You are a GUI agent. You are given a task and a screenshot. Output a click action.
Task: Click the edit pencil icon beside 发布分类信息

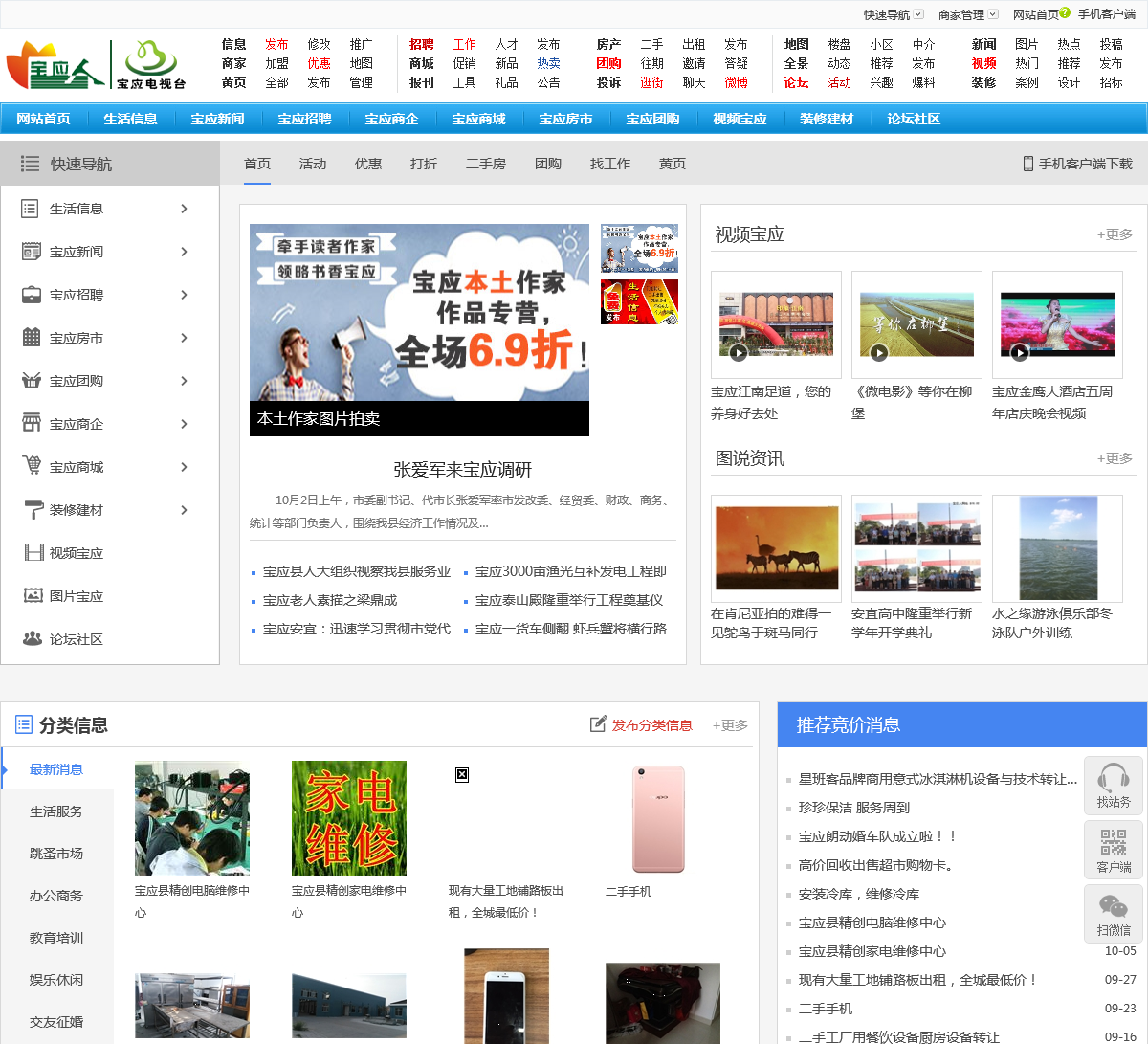[x=599, y=724]
